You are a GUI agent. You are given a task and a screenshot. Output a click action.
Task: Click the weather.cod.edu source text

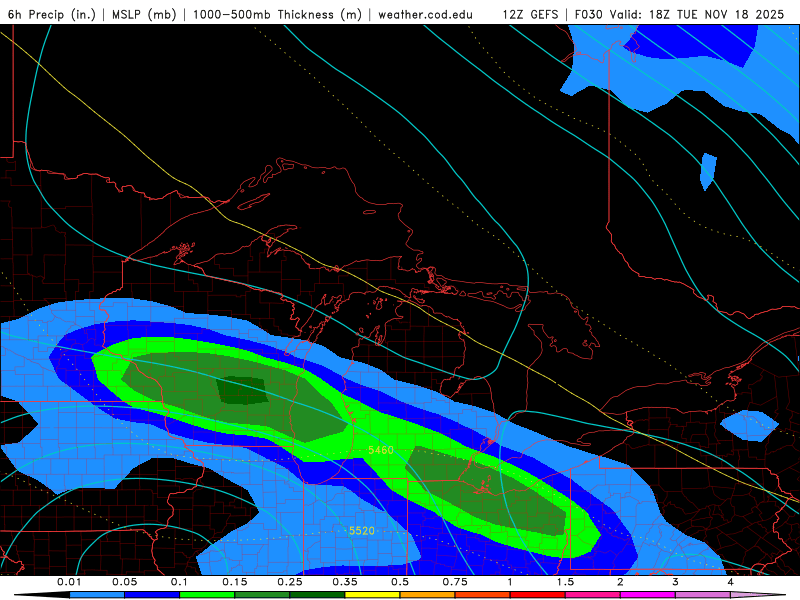(x=425, y=14)
